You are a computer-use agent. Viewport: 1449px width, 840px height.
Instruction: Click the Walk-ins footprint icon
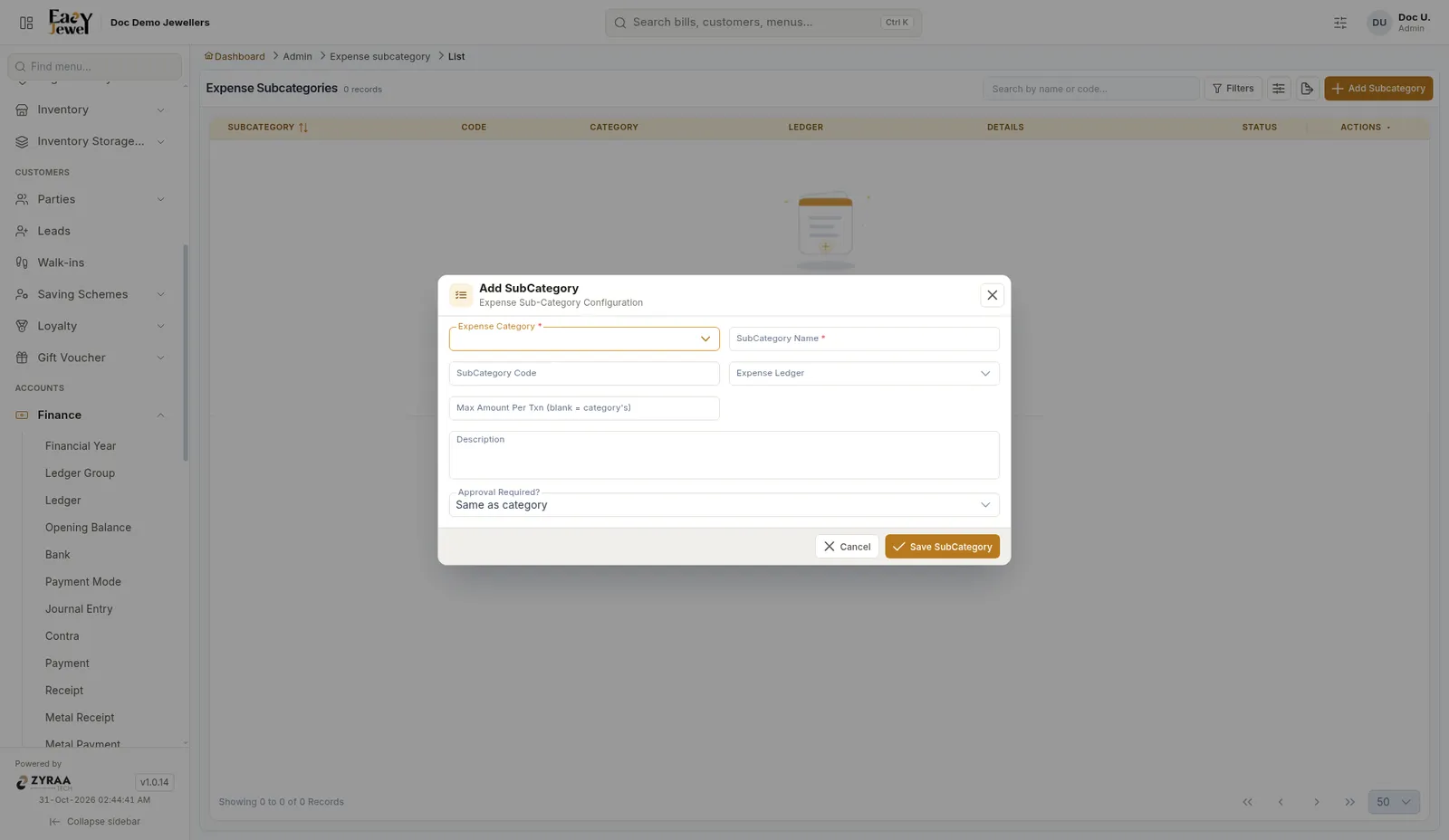(x=22, y=262)
